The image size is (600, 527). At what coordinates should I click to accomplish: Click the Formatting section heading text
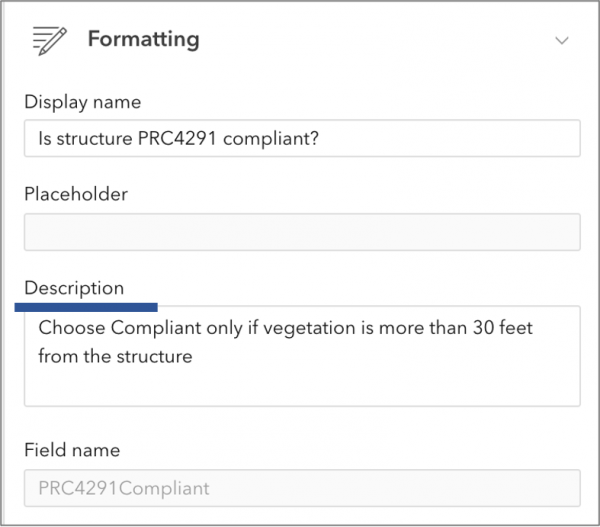coord(143,40)
